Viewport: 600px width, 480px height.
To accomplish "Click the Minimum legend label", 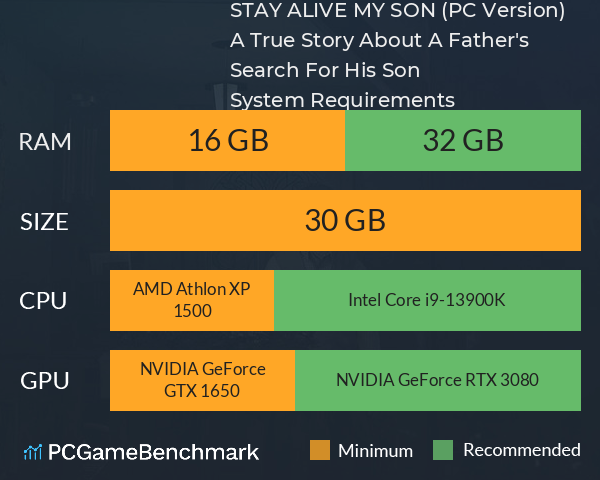I will (x=375, y=451).
